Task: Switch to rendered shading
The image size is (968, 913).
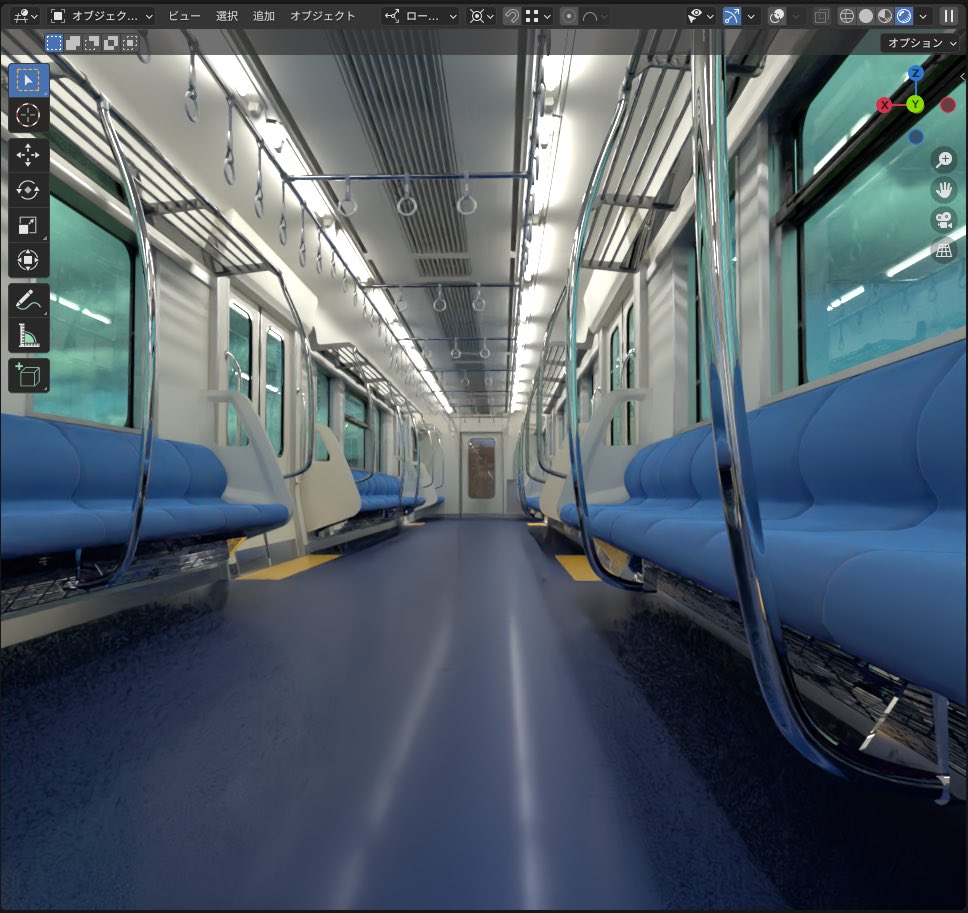Action: point(904,16)
